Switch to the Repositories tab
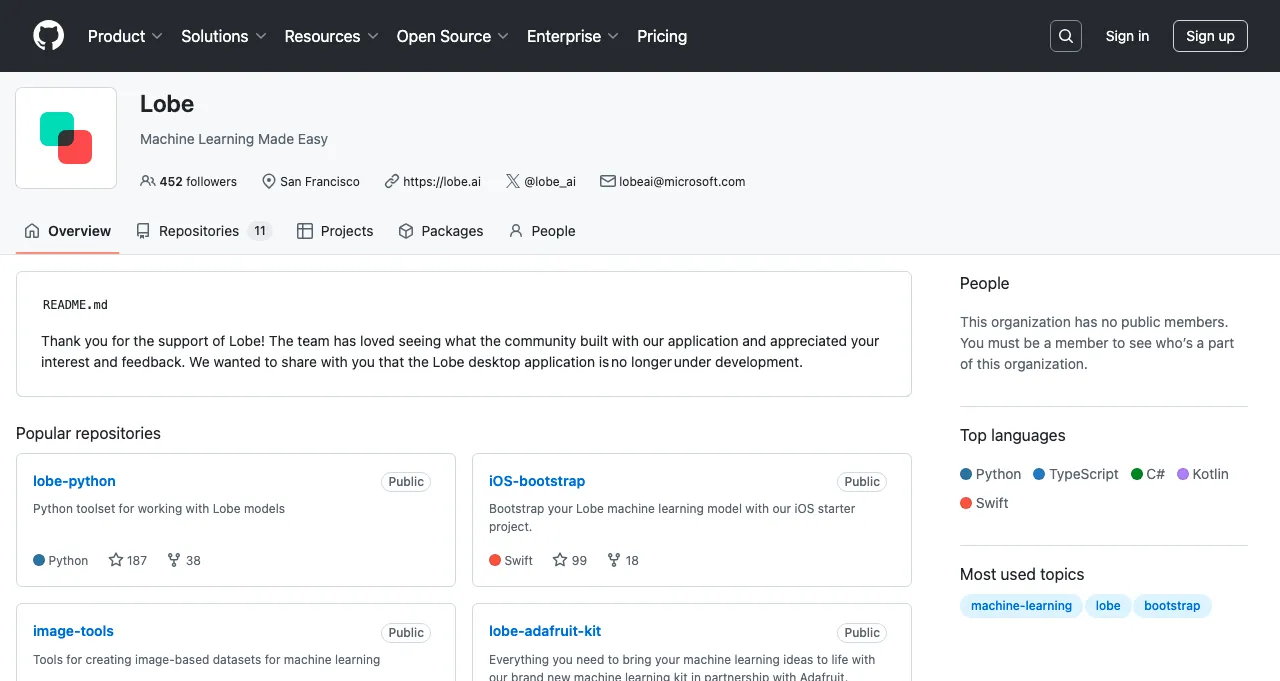This screenshot has width=1280, height=681. pyautogui.click(x=203, y=231)
